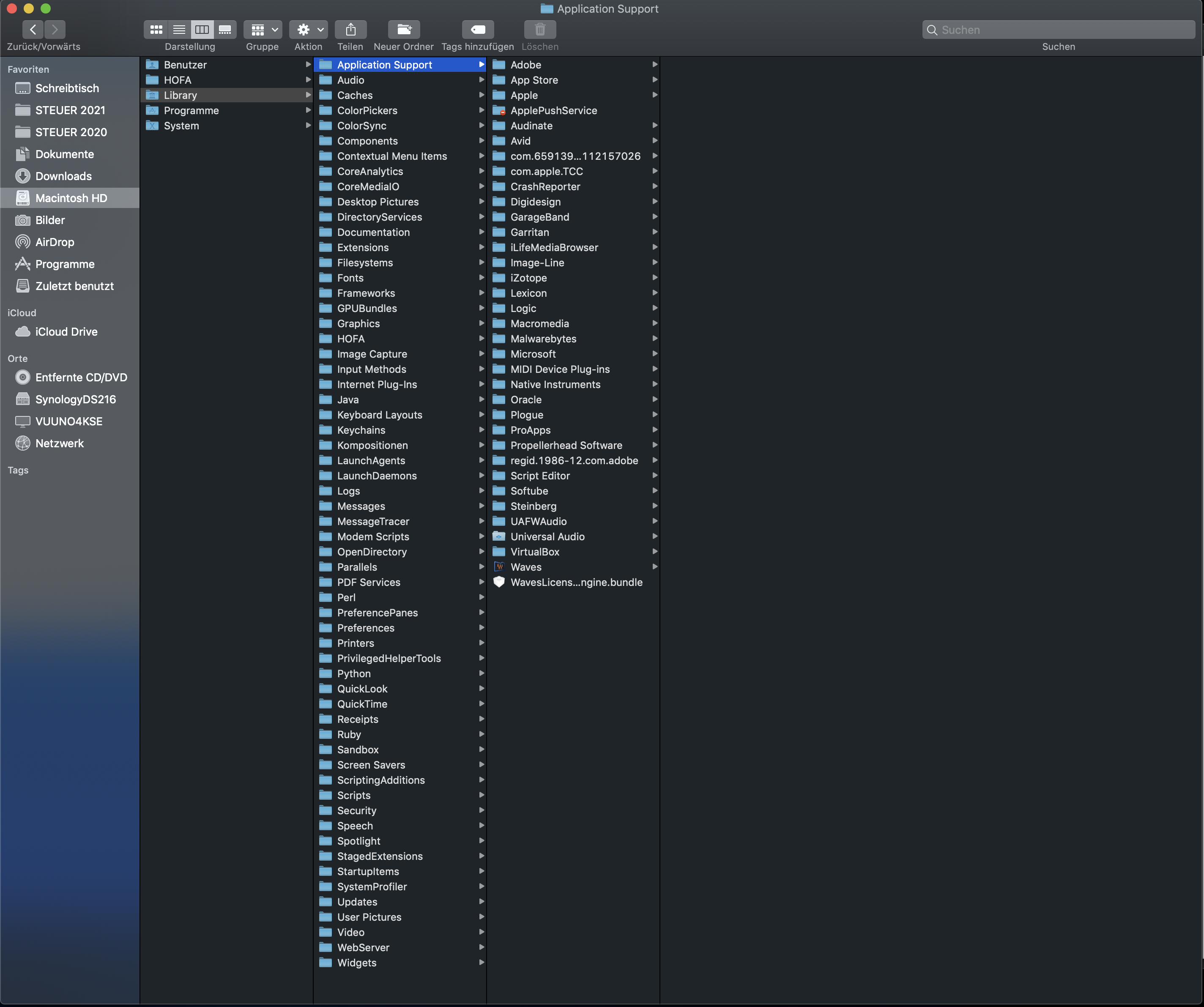Switch to icon view layout
Image resolution: width=1204 pixels, height=1007 pixels.
[x=156, y=29]
